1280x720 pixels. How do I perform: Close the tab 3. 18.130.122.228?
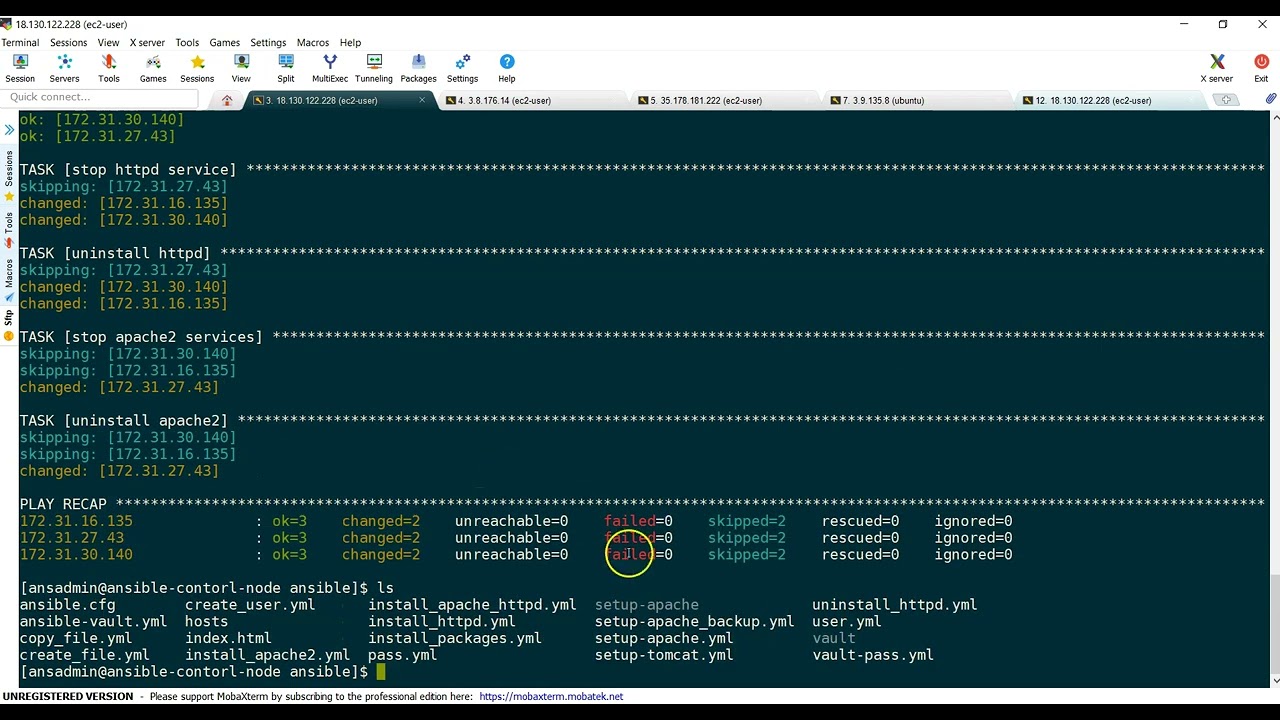tap(422, 100)
